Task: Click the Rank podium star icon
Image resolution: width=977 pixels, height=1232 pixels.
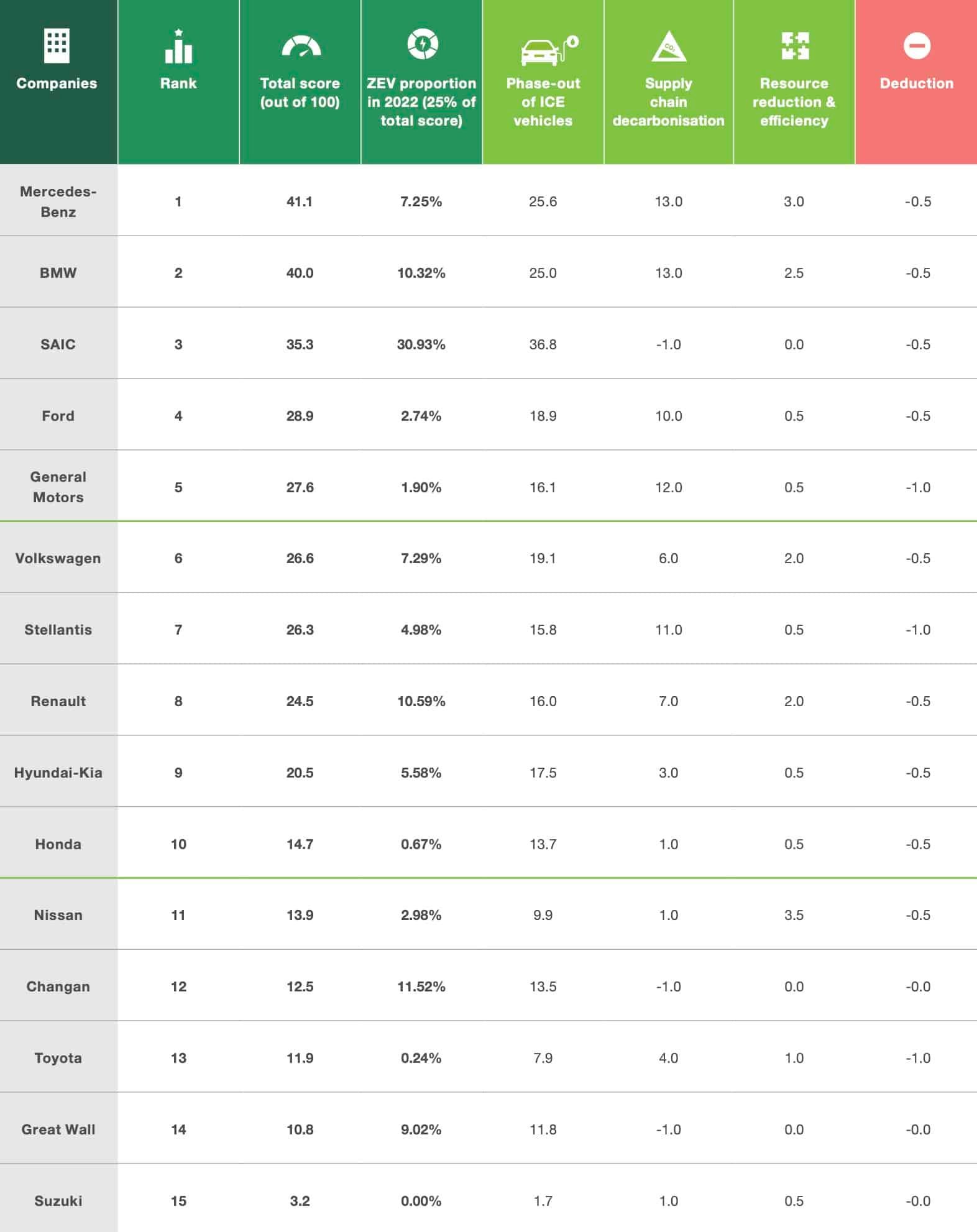Action: point(178,47)
